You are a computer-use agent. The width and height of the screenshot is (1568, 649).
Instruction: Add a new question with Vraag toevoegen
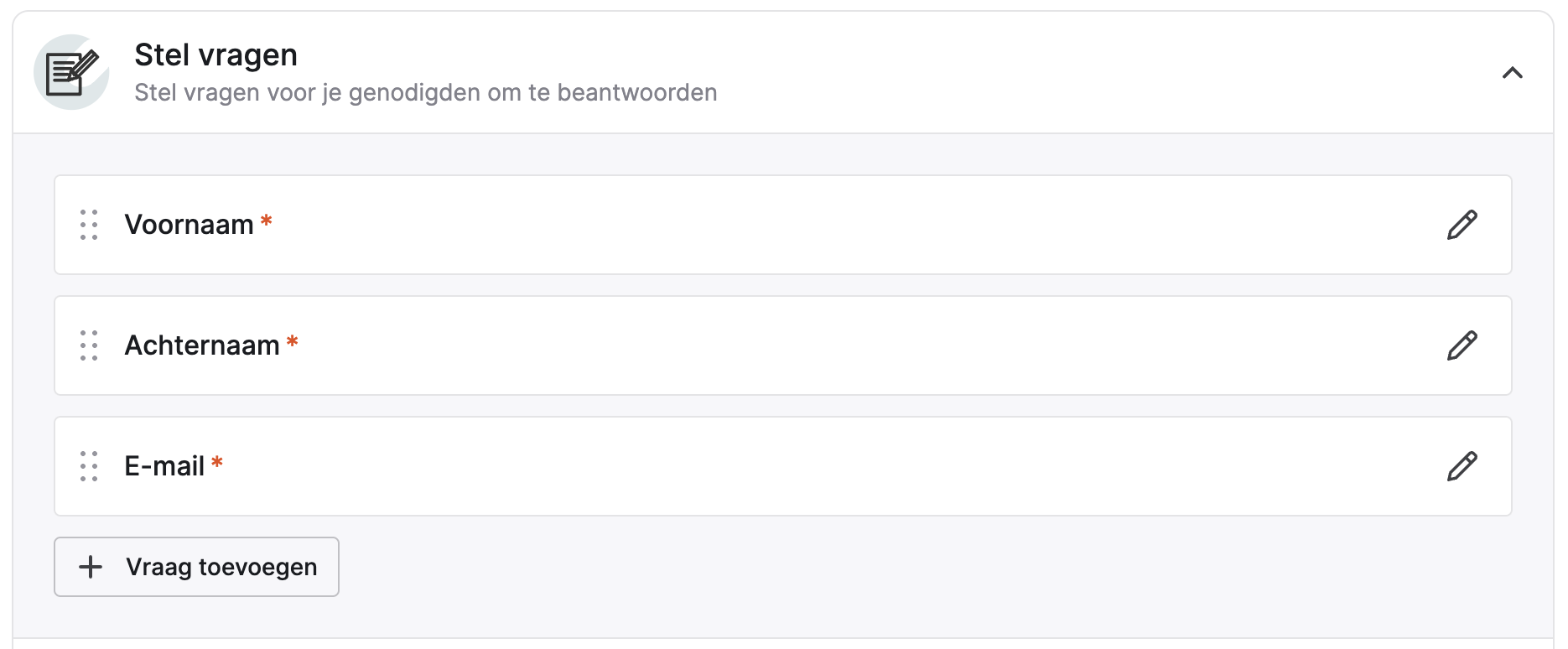pyautogui.click(x=196, y=567)
